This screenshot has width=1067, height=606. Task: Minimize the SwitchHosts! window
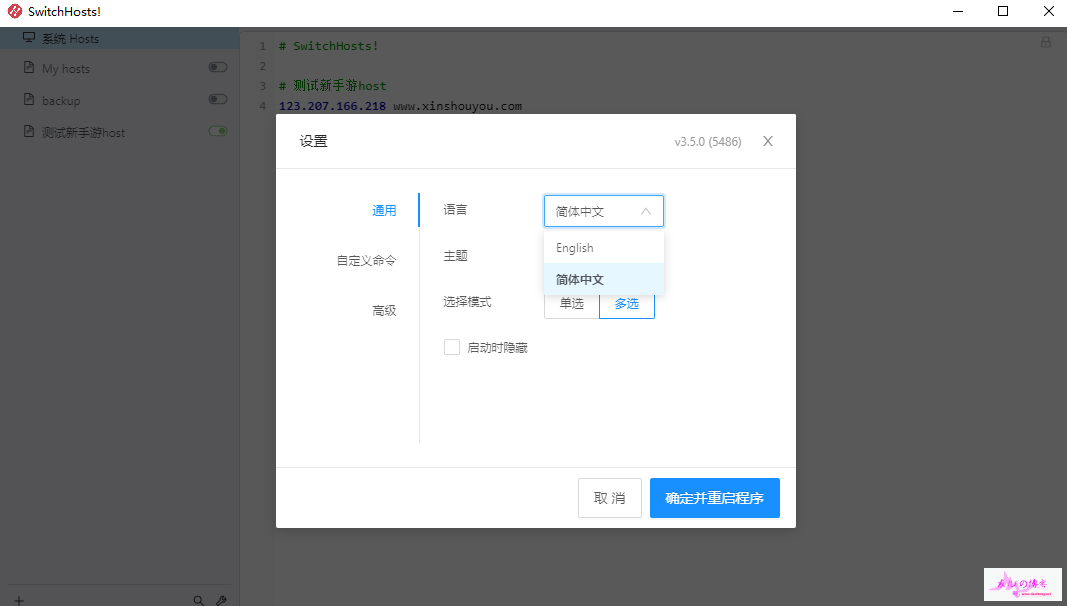click(958, 12)
